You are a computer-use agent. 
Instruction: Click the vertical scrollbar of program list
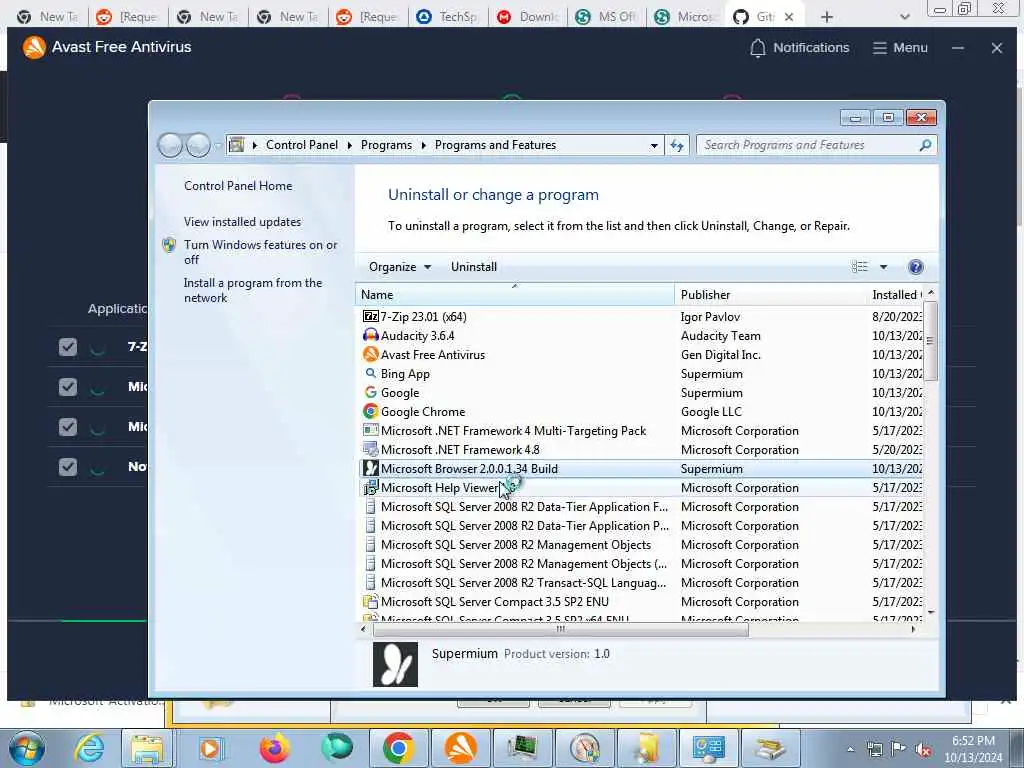click(931, 341)
